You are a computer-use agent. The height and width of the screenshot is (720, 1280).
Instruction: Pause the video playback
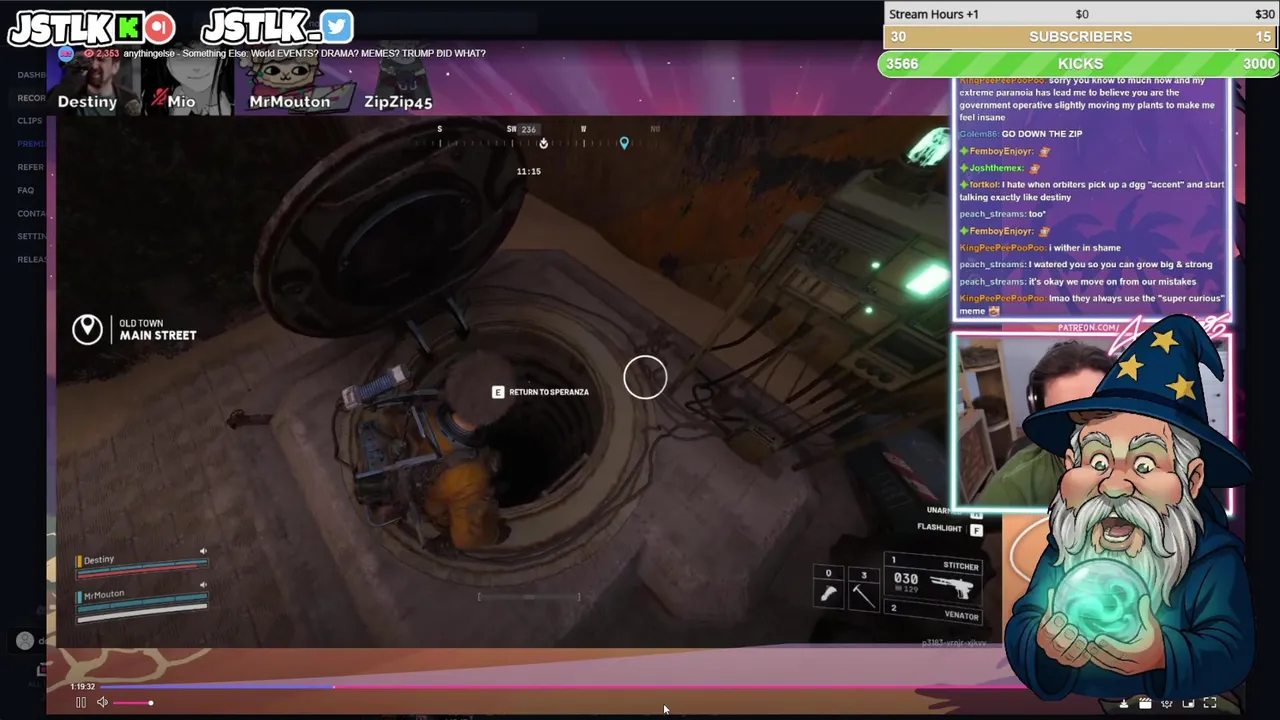tap(80, 702)
